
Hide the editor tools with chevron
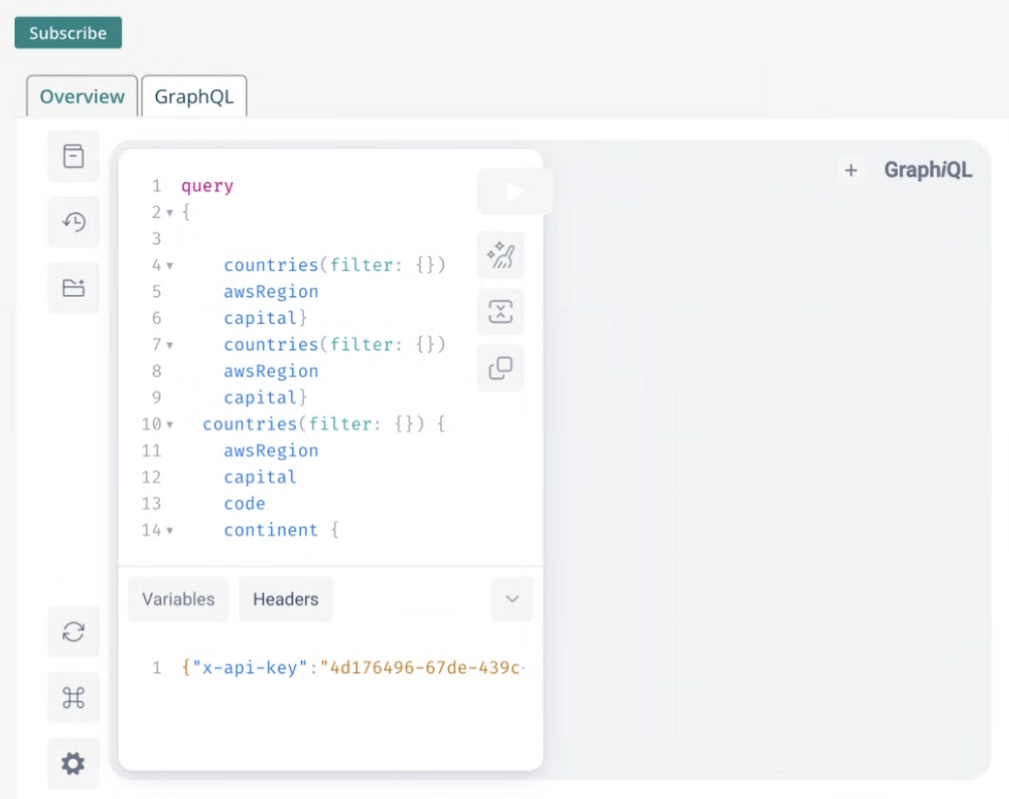512,599
